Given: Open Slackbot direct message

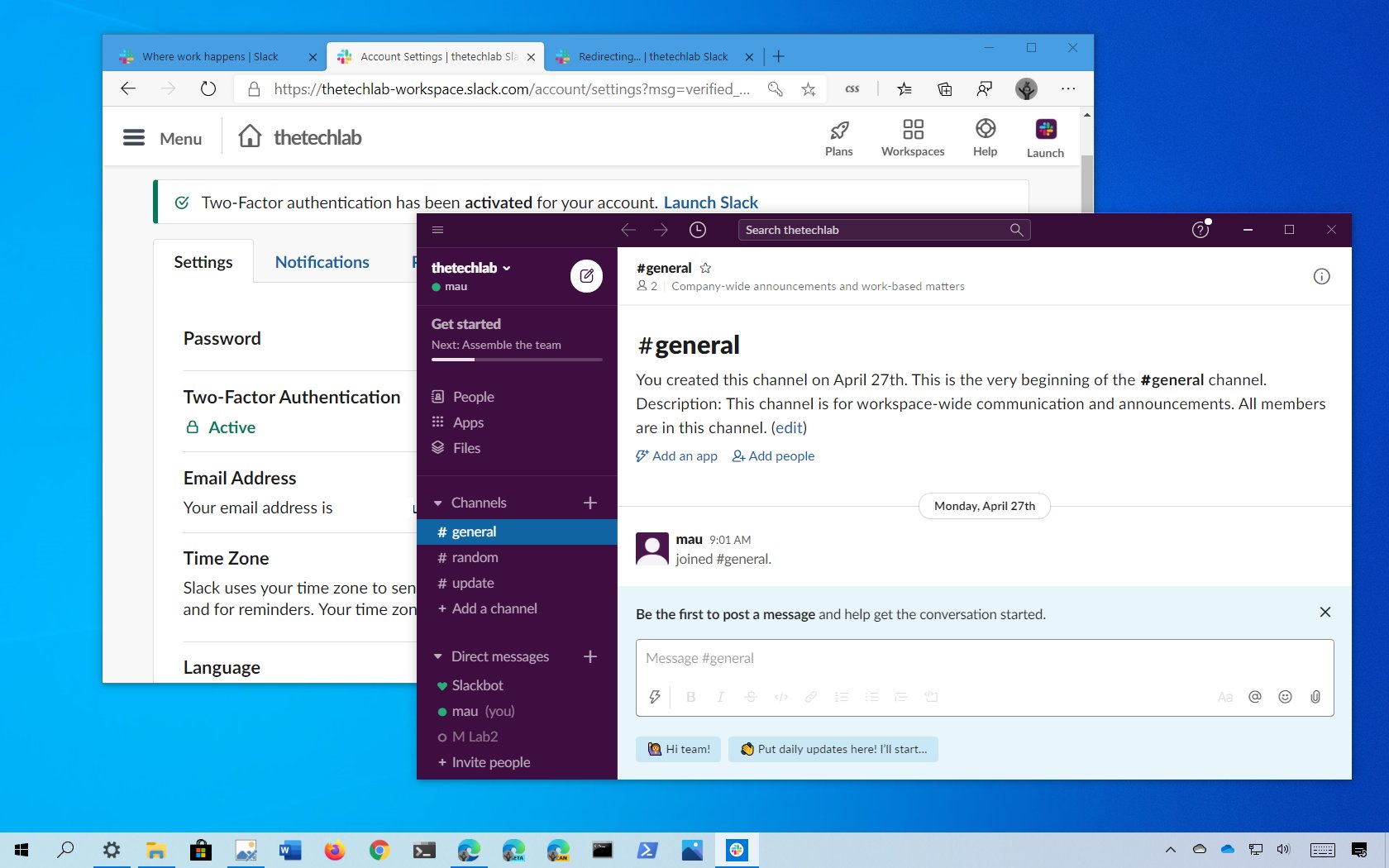Looking at the screenshot, I should click(x=517, y=685).
